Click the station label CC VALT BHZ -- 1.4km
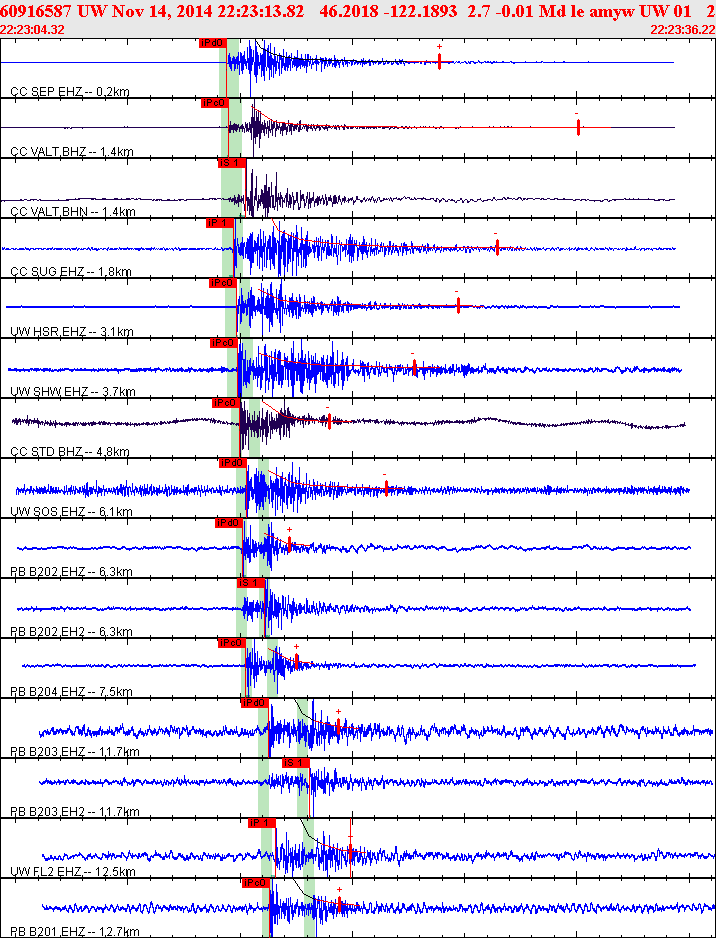 click(x=72, y=151)
